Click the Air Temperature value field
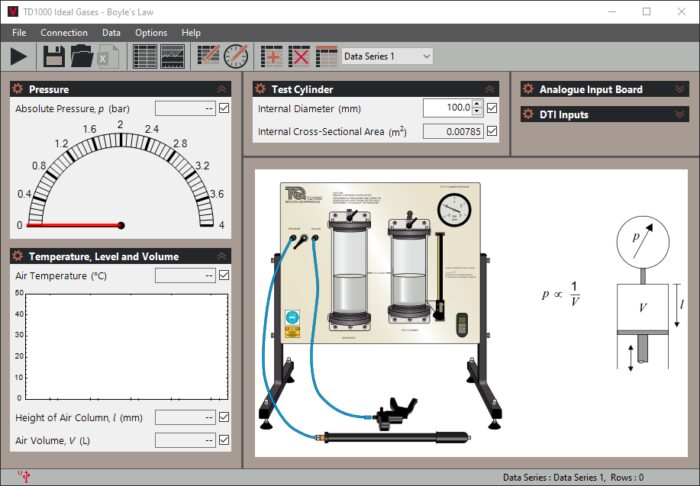 point(185,275)
